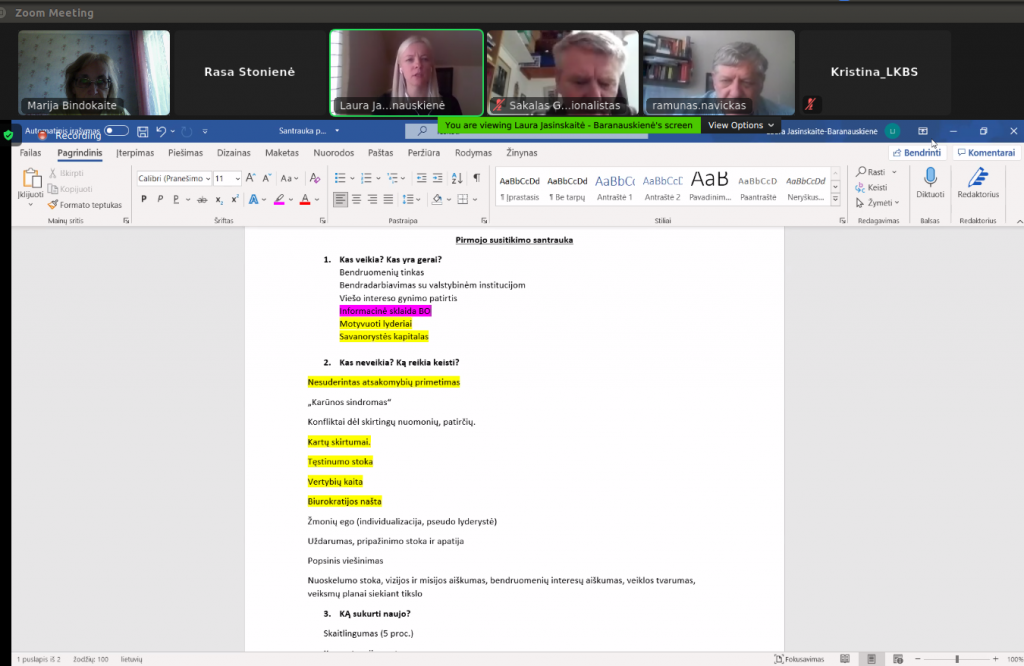Click the Format Painter (Formato teptukas) brush

pos(84,205)
